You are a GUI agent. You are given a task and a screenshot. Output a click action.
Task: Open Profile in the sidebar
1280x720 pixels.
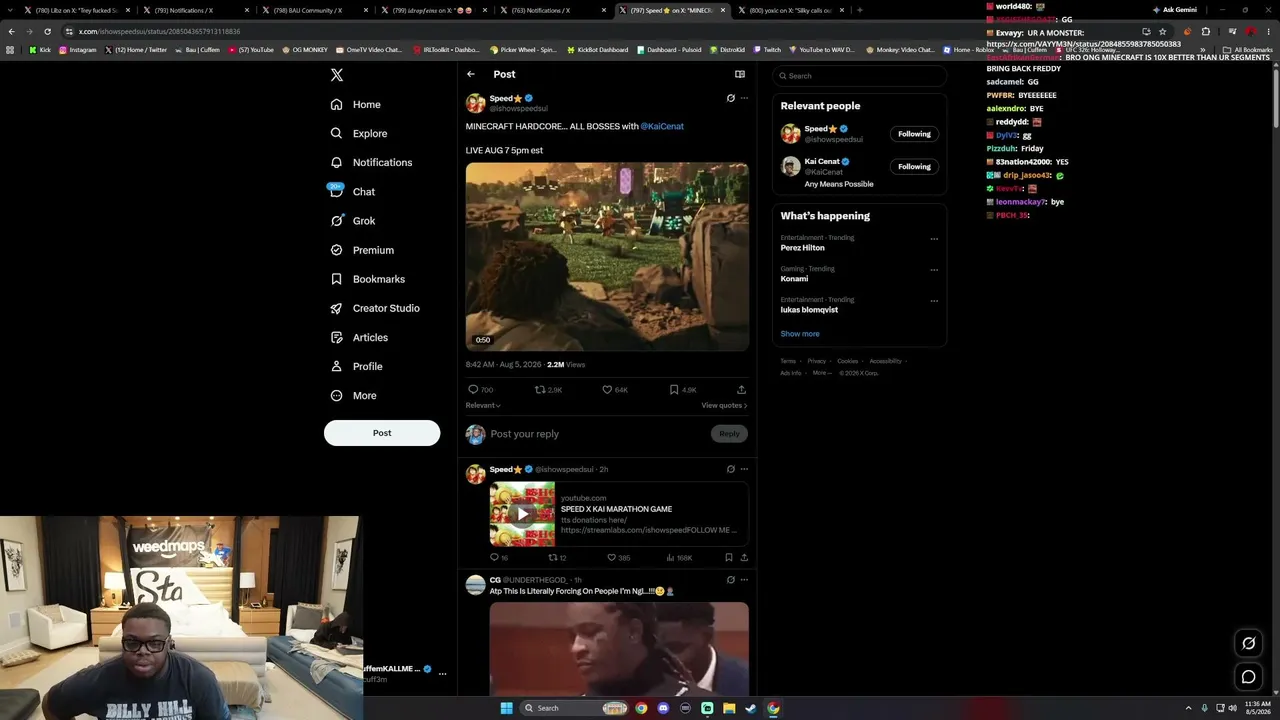tap(357, 366)
